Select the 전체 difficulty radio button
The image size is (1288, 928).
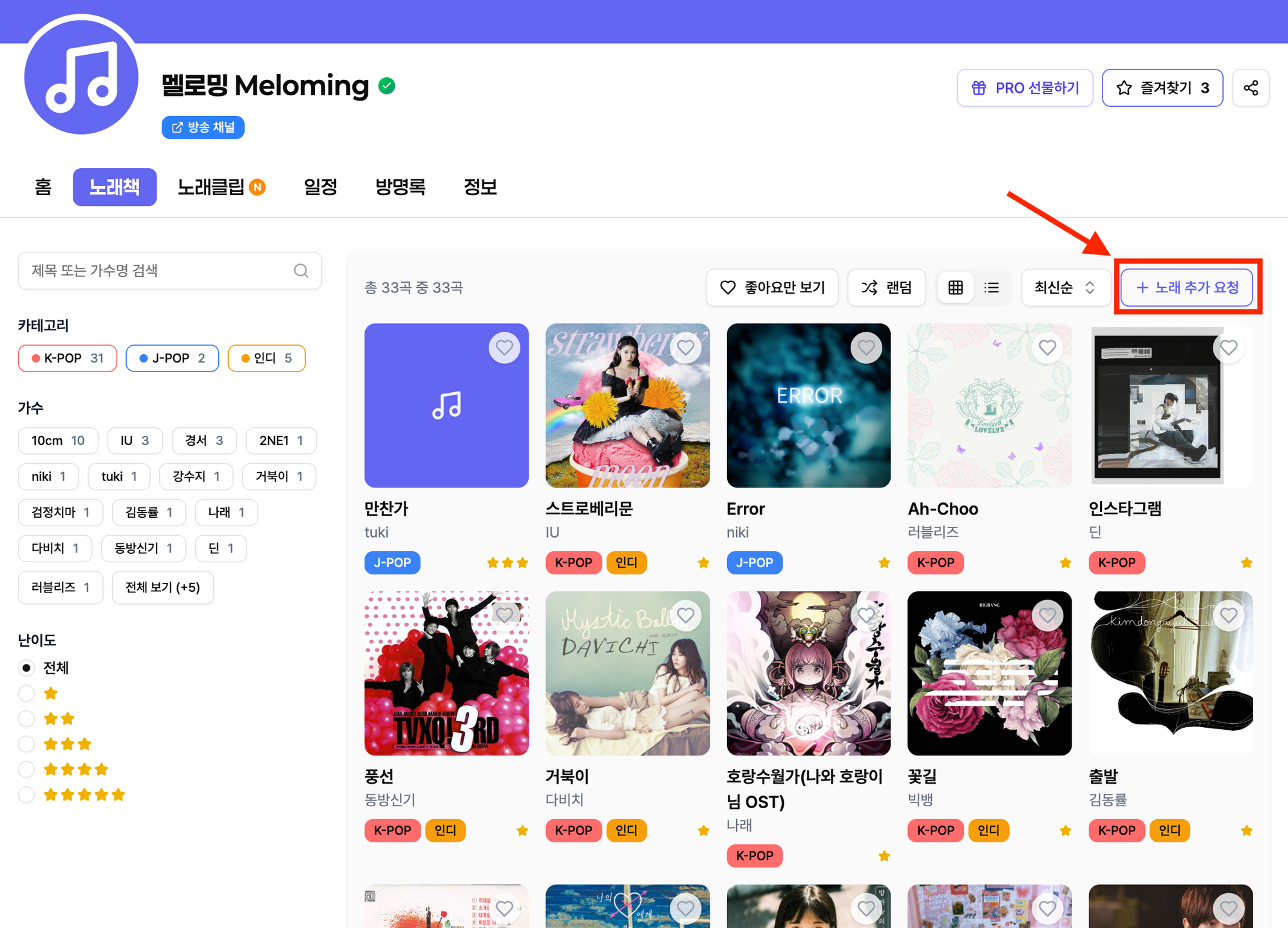pos(26,668)
